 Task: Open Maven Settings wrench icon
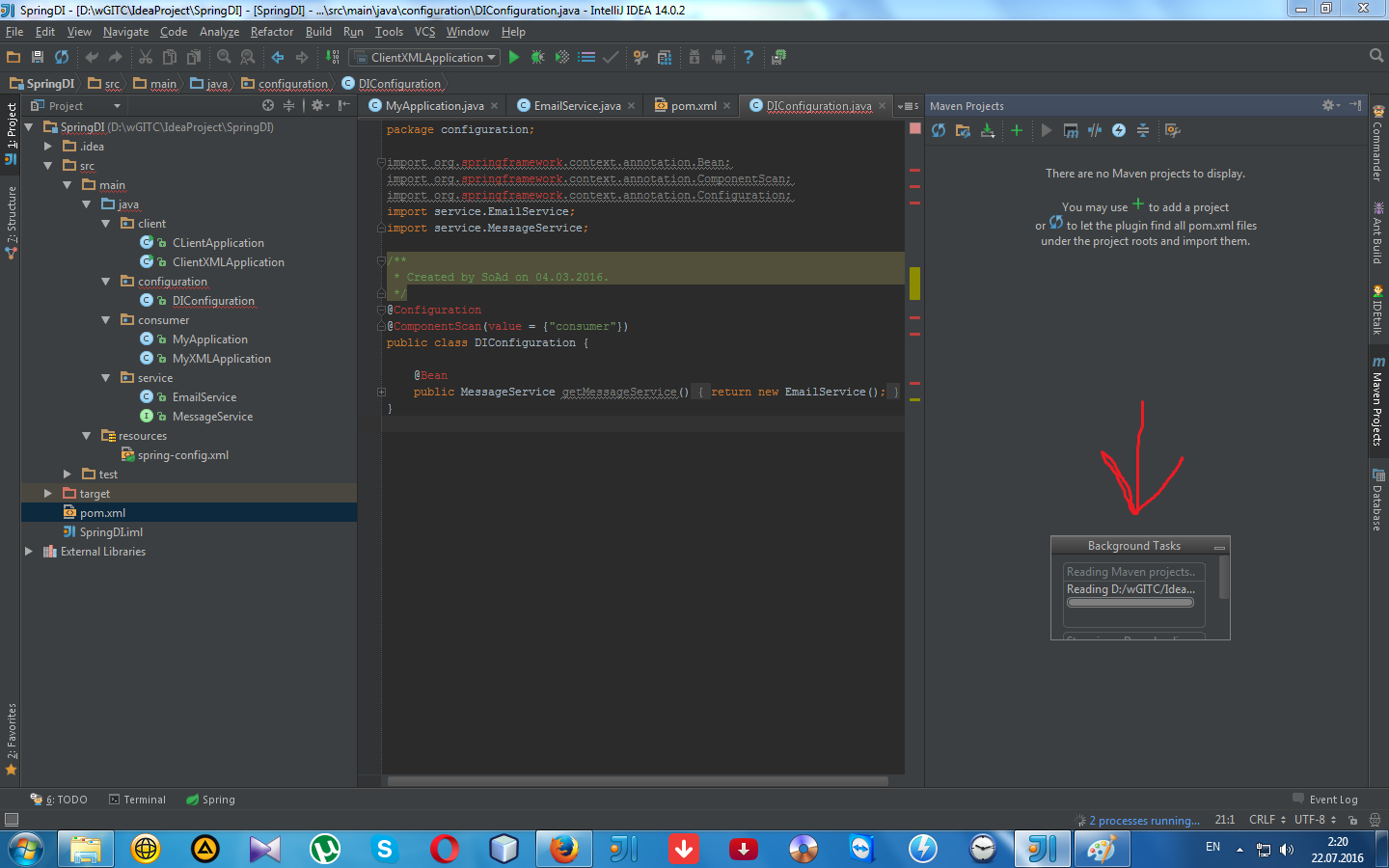tap(1173, 130)
